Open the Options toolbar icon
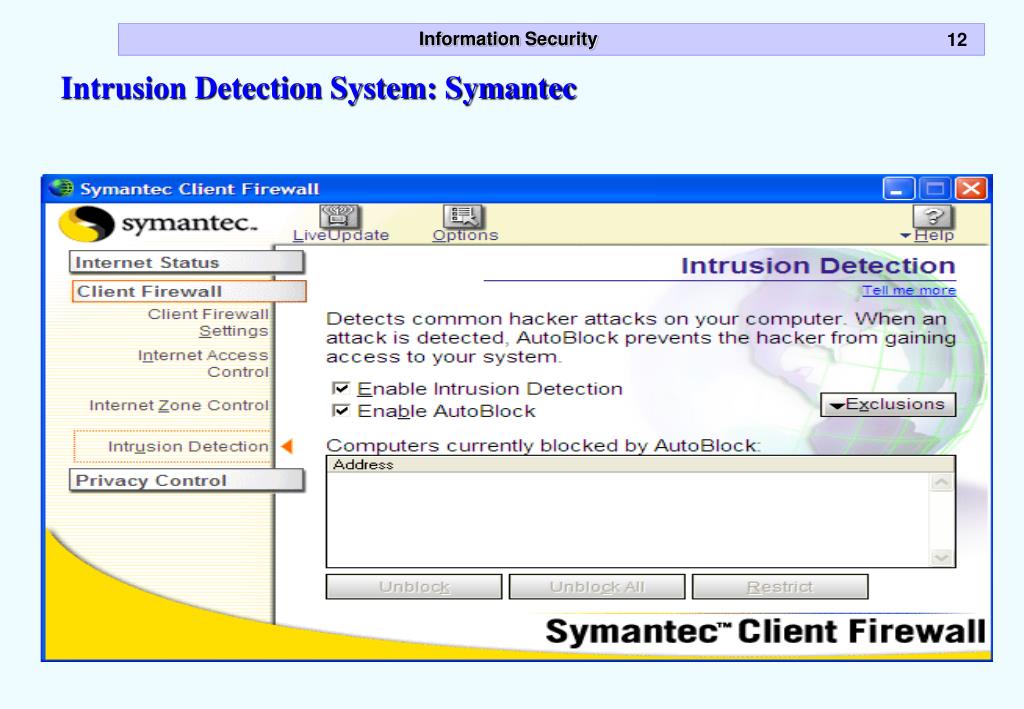 pos(462,217)
